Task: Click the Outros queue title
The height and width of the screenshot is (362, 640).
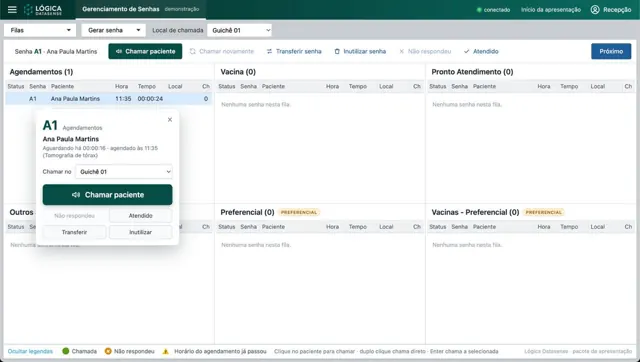Action: pyautogui.click(x=21, y=212)
